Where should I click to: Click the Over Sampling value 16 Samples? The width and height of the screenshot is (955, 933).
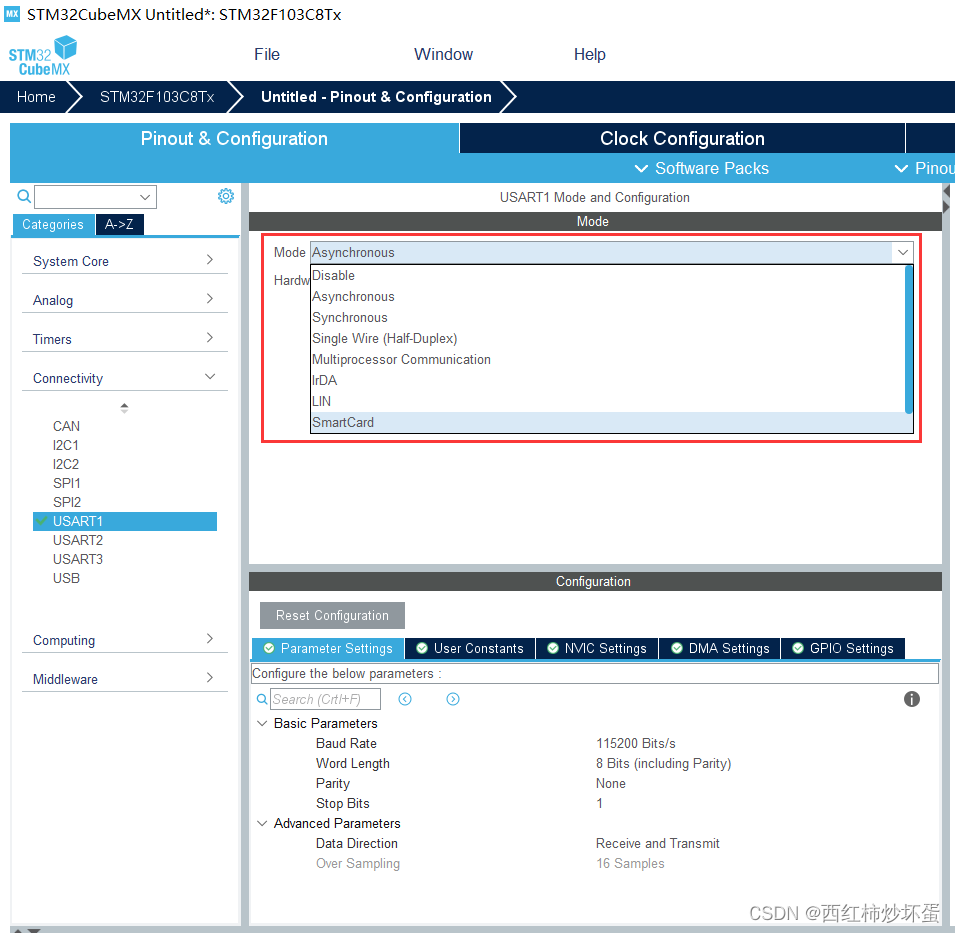pyautogui.click(x=630, y=864)
